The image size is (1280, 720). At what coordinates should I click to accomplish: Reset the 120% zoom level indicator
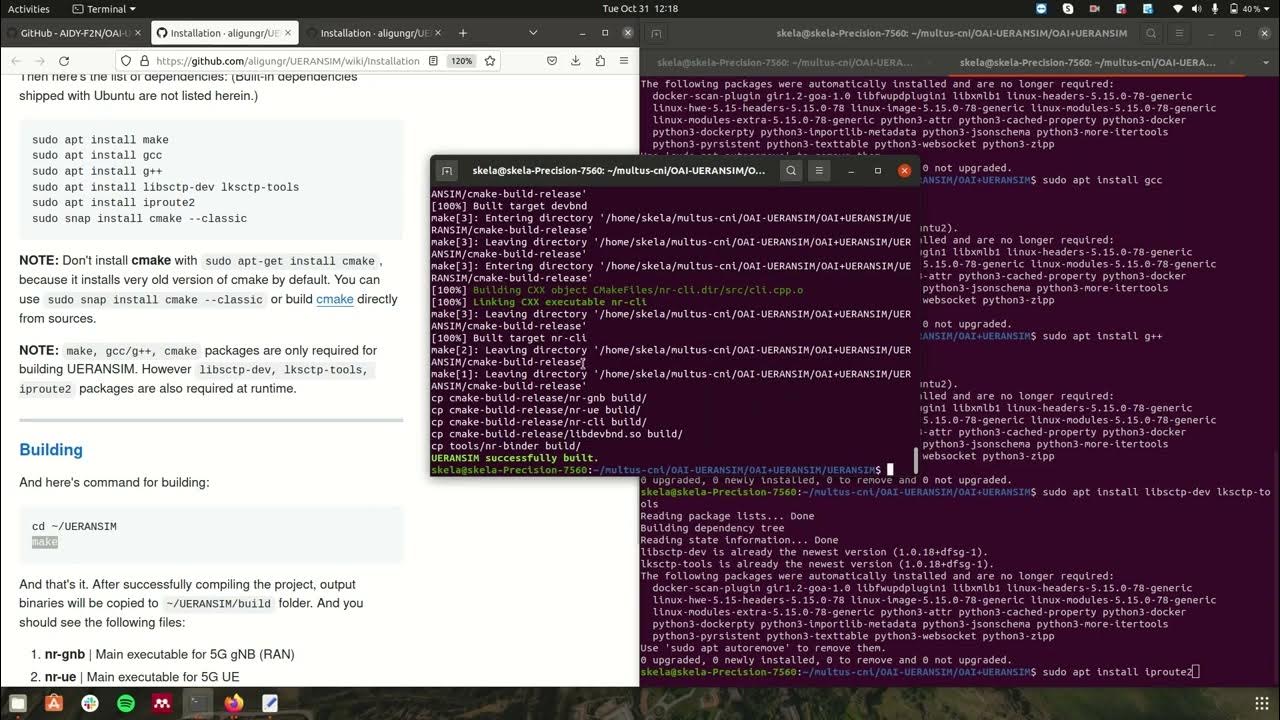click(x=461, y=60)
